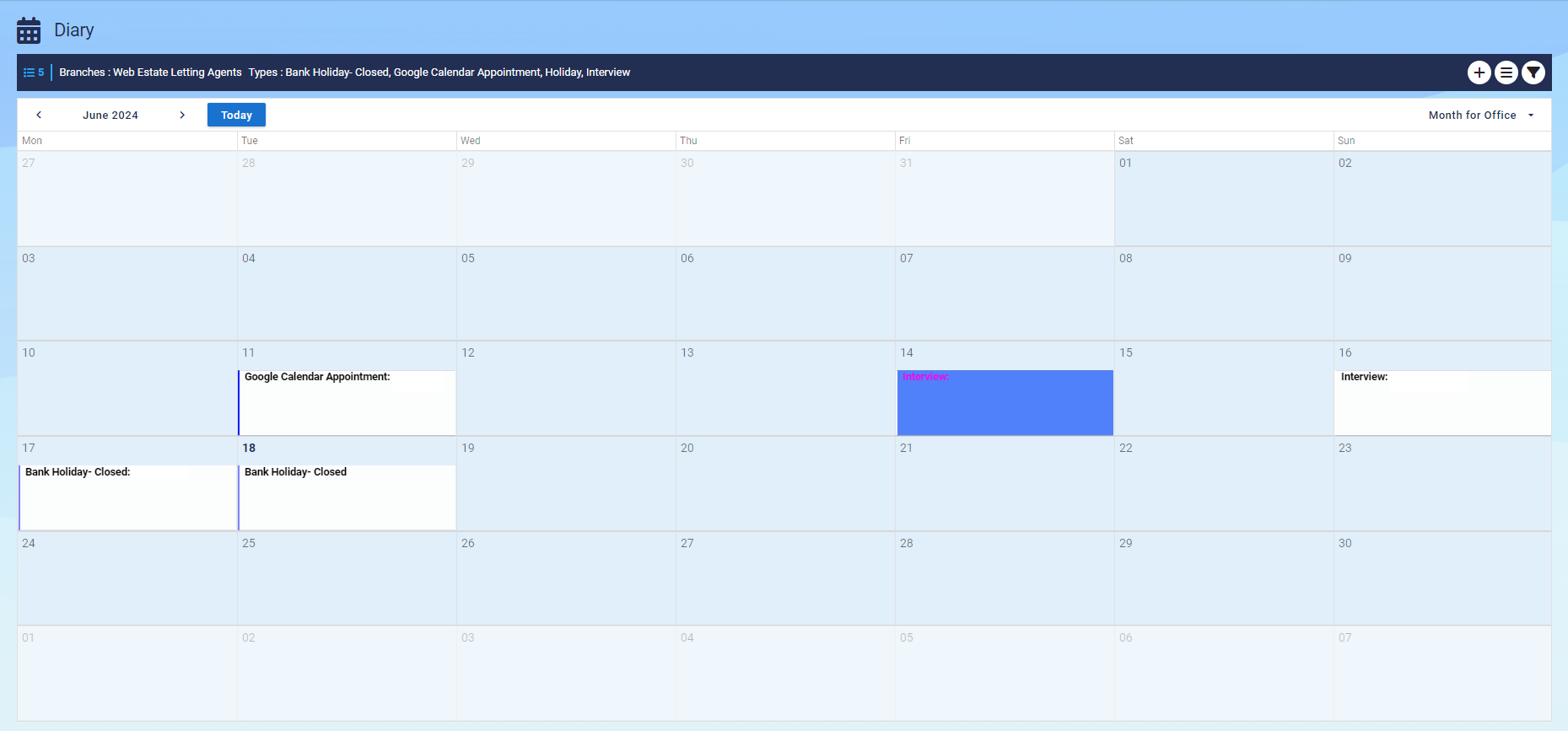Open the funnel filter icon
Screen dimensions: 1568x731
point(1533,73)
